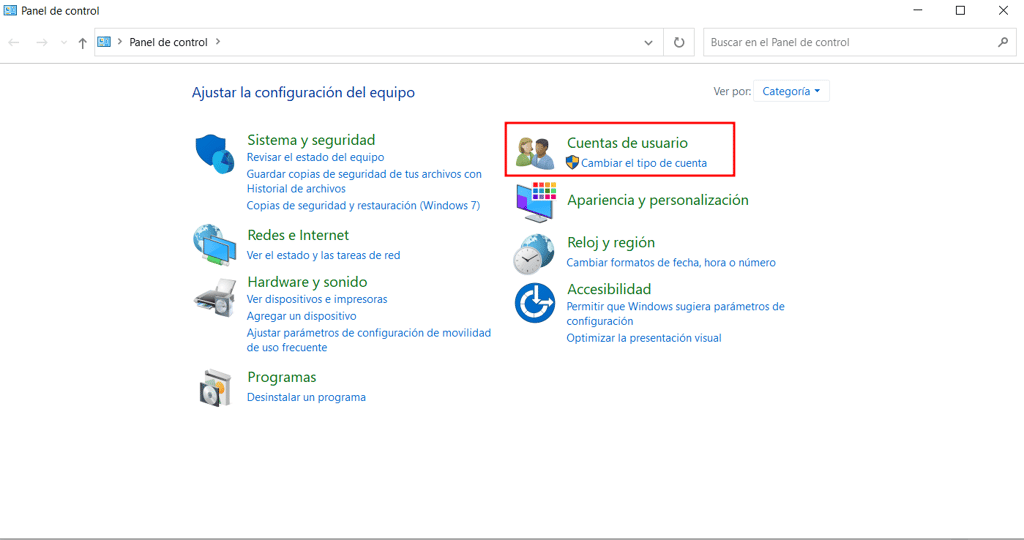Click Permitir que Windows sugiera parámetros de configuración
The height and width of the screenshot is (540, 1024).
(675, 313)
